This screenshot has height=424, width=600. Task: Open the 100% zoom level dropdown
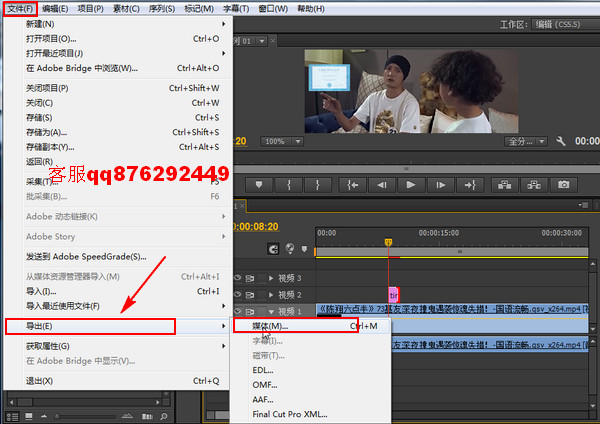[282, 142]
